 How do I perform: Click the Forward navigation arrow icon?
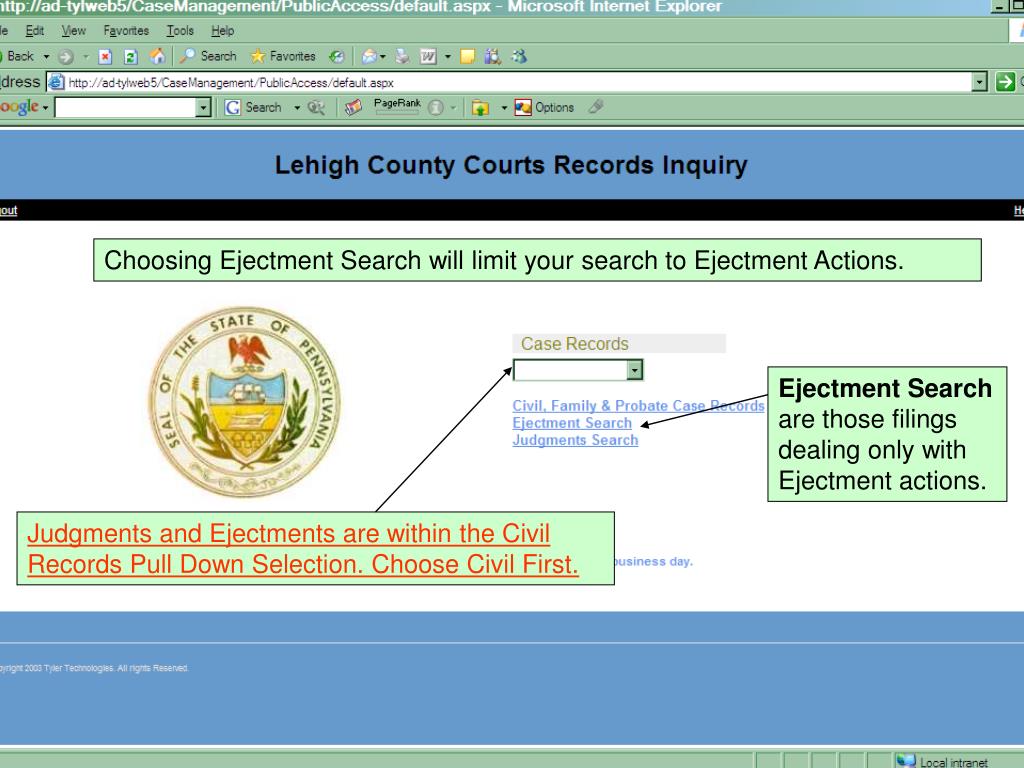tap(65, 57)
